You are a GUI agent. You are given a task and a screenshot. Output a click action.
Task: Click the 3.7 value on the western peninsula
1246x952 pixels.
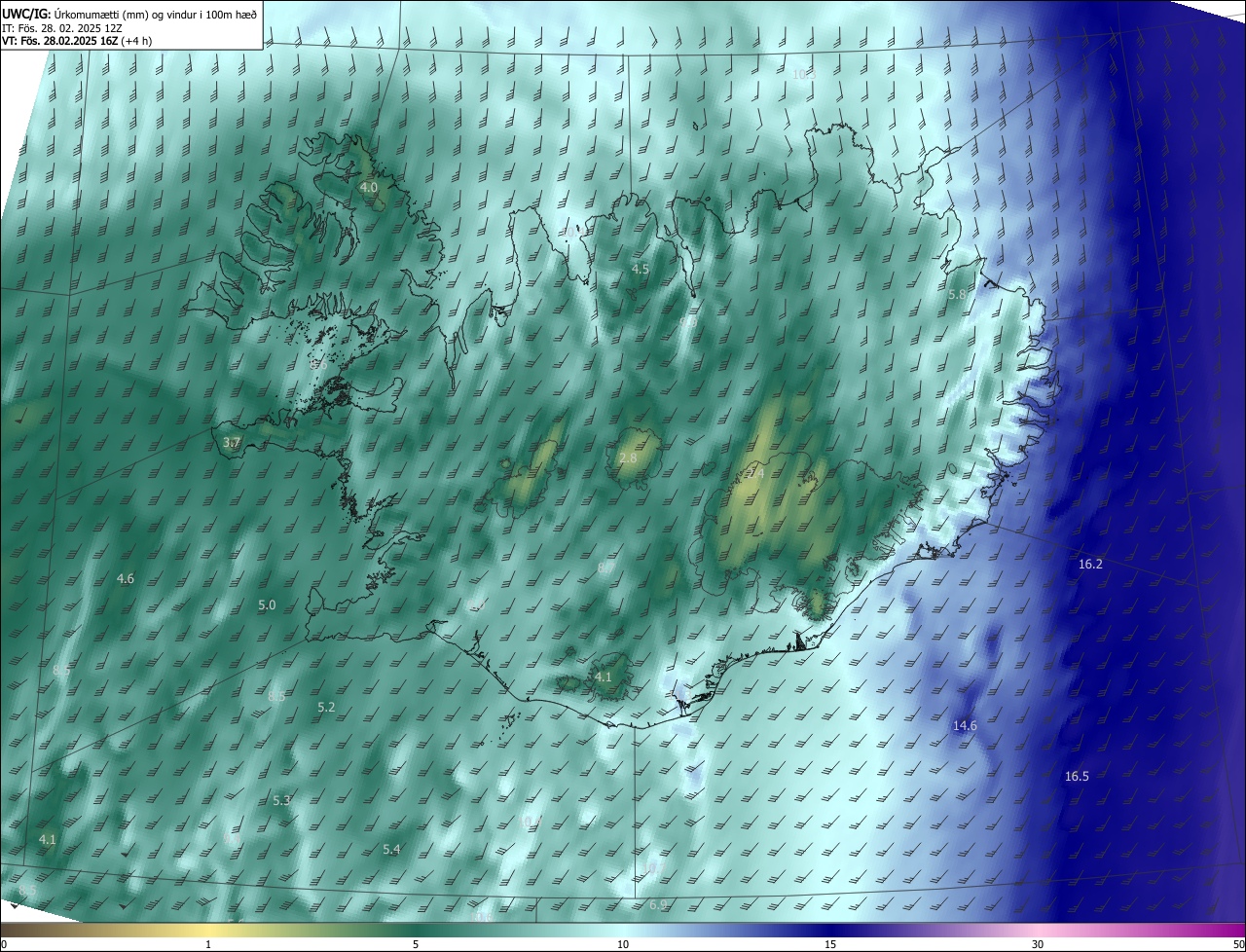pyautogui.click(x=232, y=442)
